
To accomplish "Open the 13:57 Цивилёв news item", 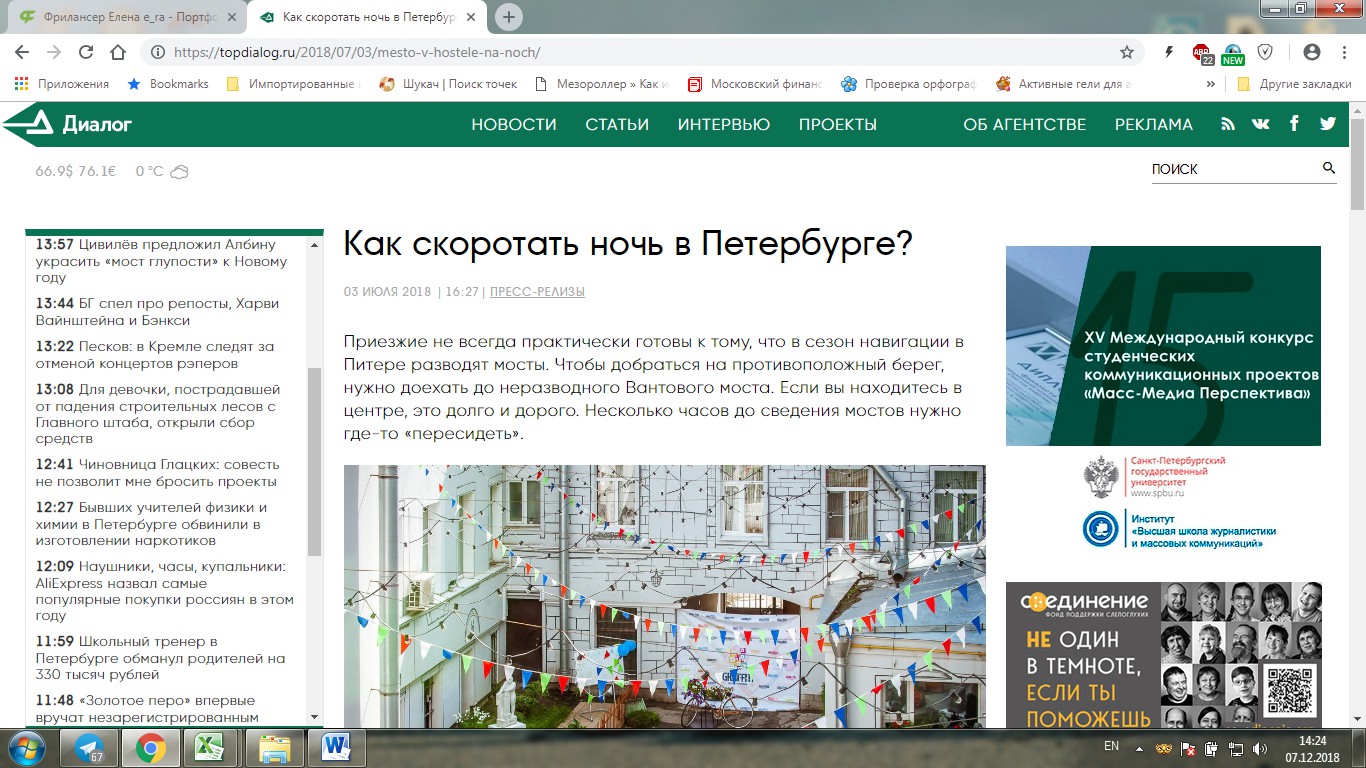I will click(x=161, y=262).
